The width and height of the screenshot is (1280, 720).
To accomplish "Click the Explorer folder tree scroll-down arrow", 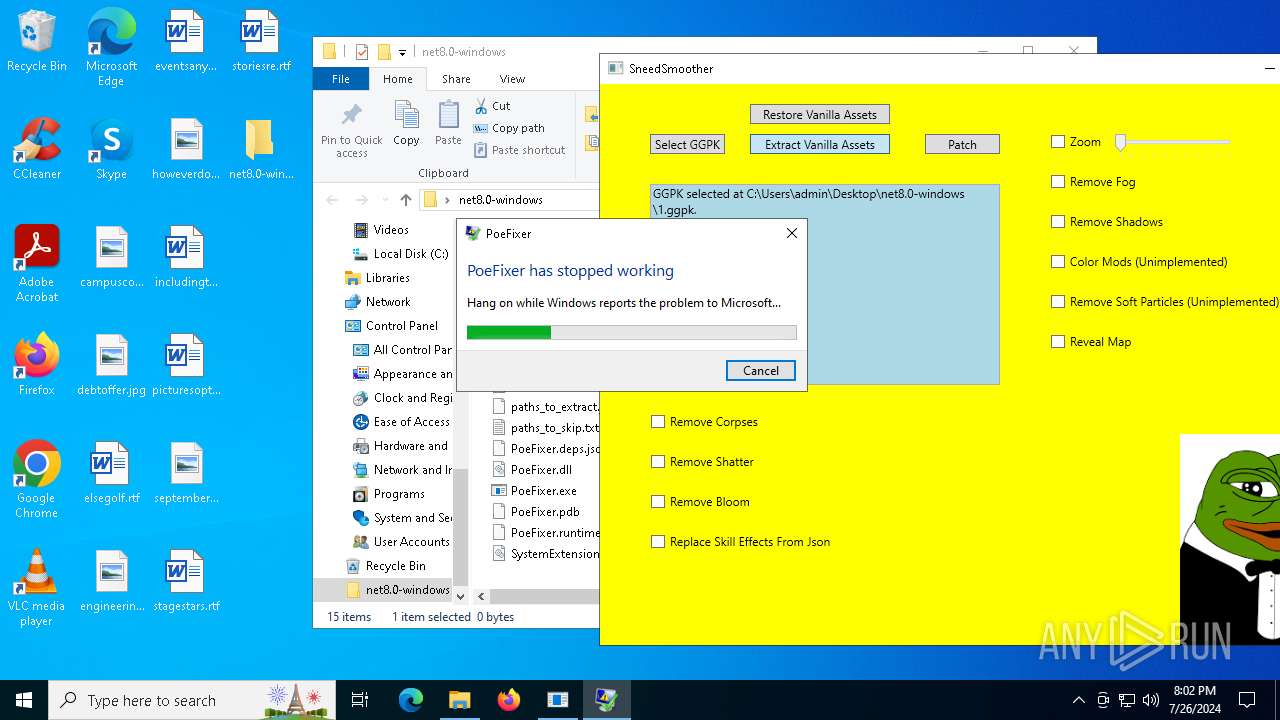I will coord(460,595).
